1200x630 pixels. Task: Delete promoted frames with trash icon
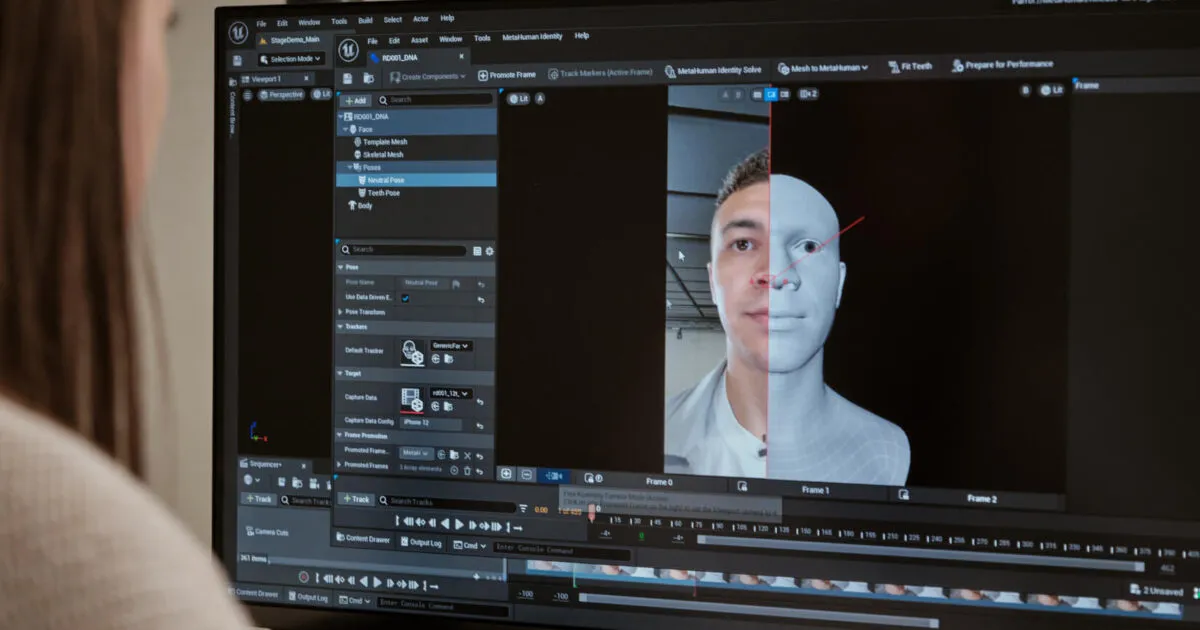467,470
